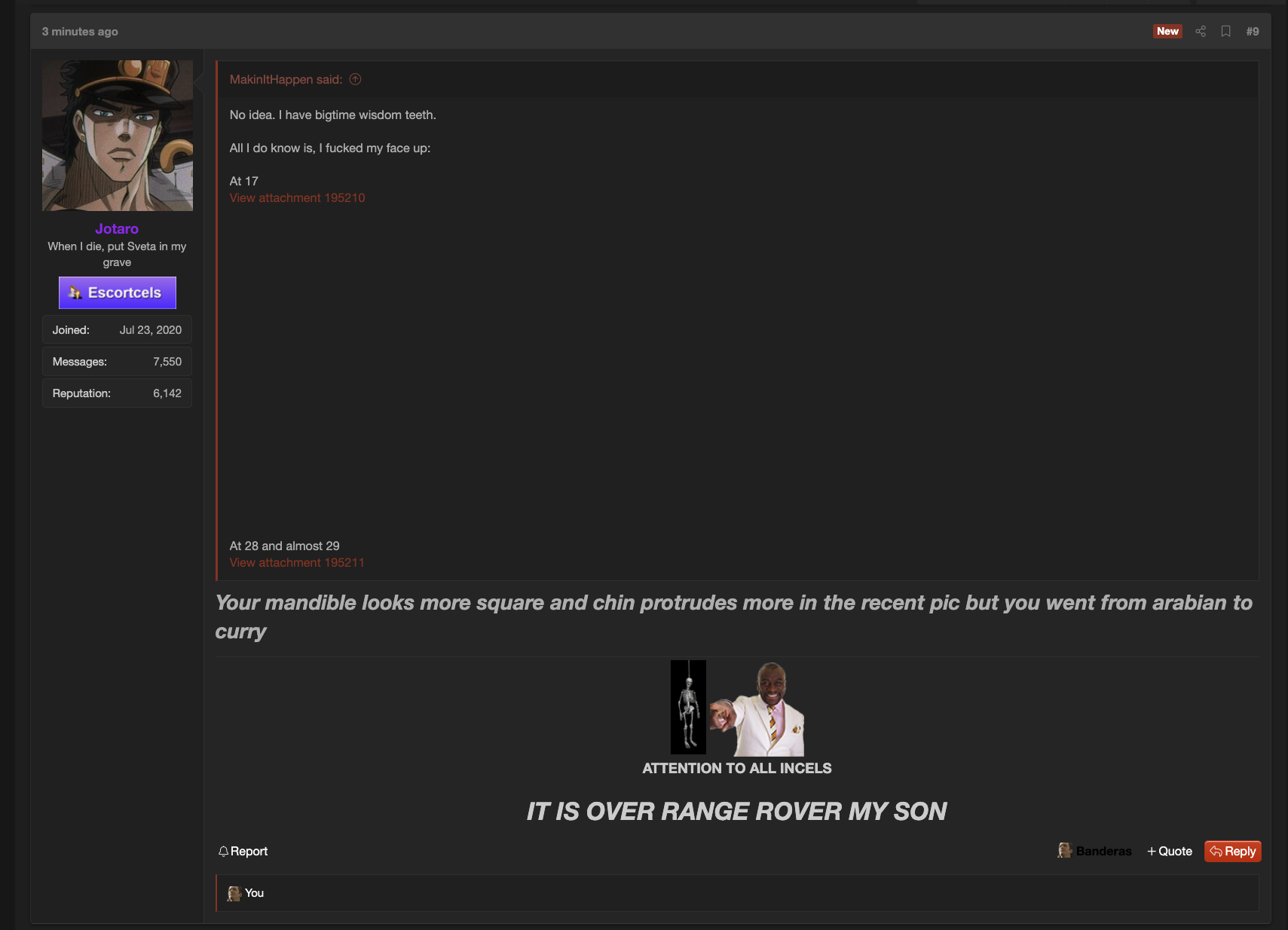Click the Reply button
Screen dimensions: 1288x930
pos(1232,851)
